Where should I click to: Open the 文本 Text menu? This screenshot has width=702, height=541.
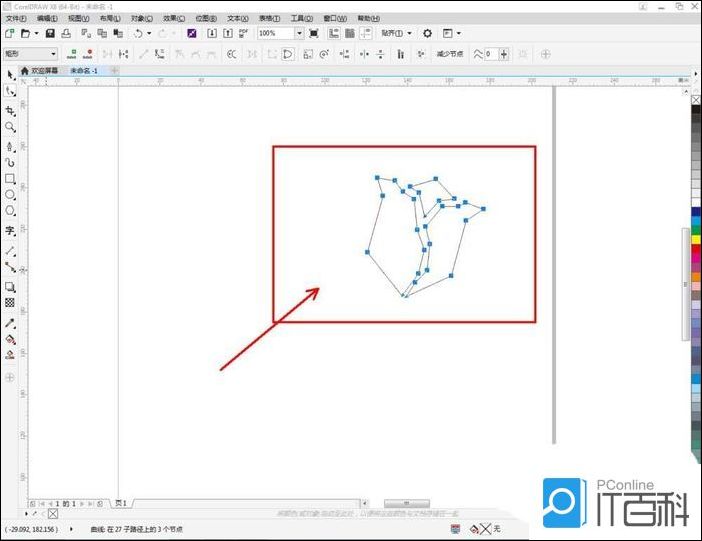click(x=238, y=18)
